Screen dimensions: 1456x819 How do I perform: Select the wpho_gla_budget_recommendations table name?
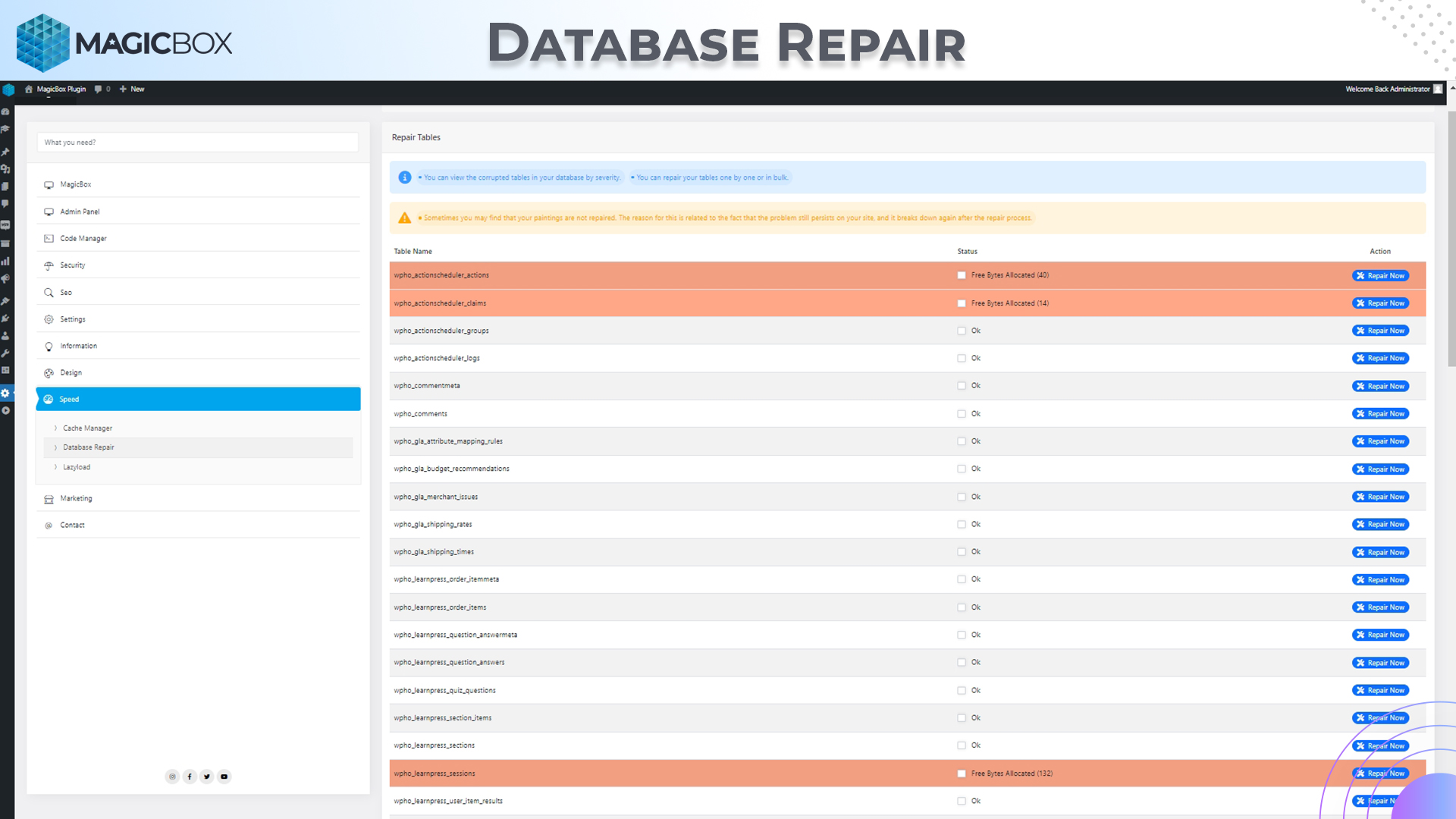click(452, 469)
